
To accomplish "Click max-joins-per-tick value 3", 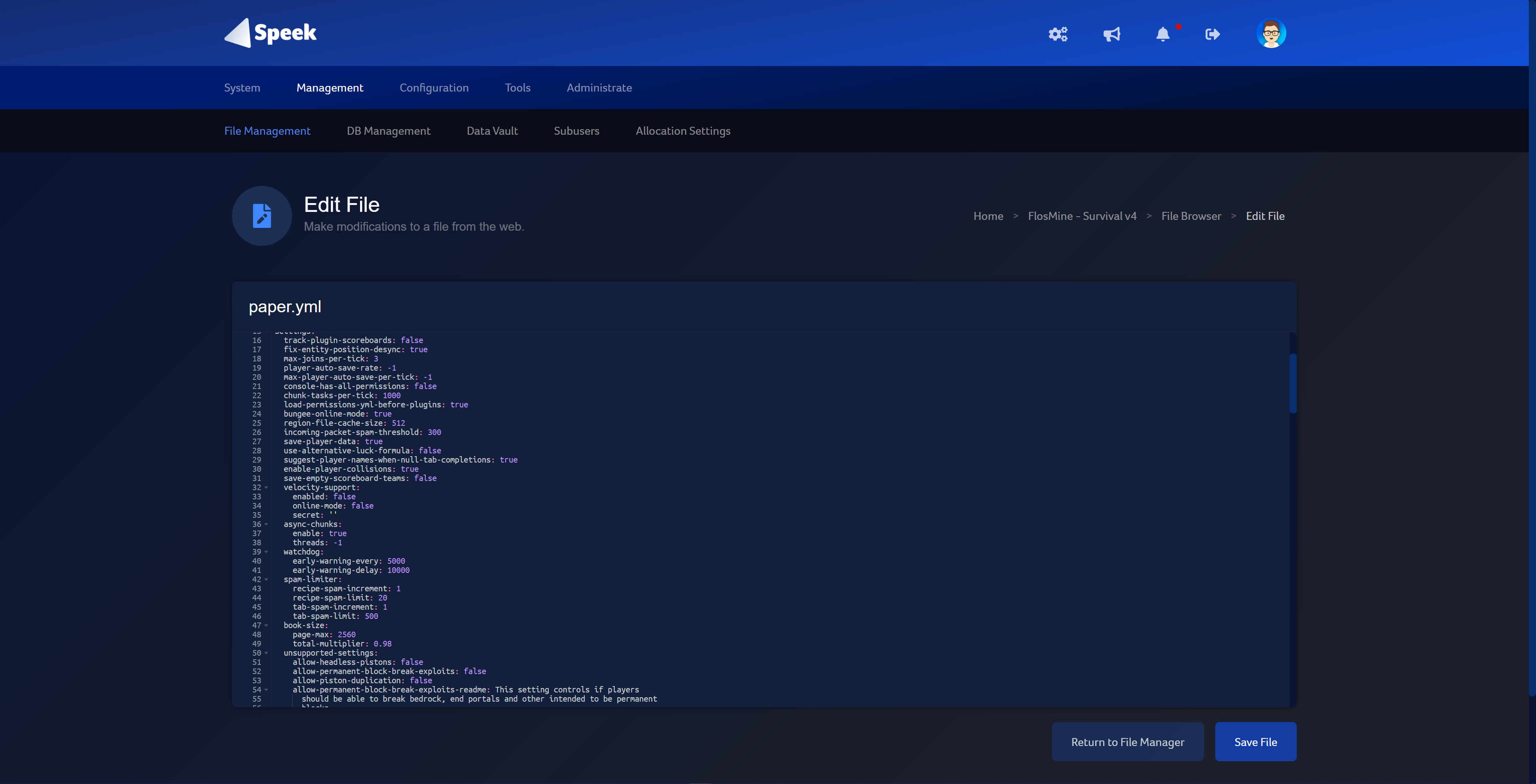I will tap(376, 359).
